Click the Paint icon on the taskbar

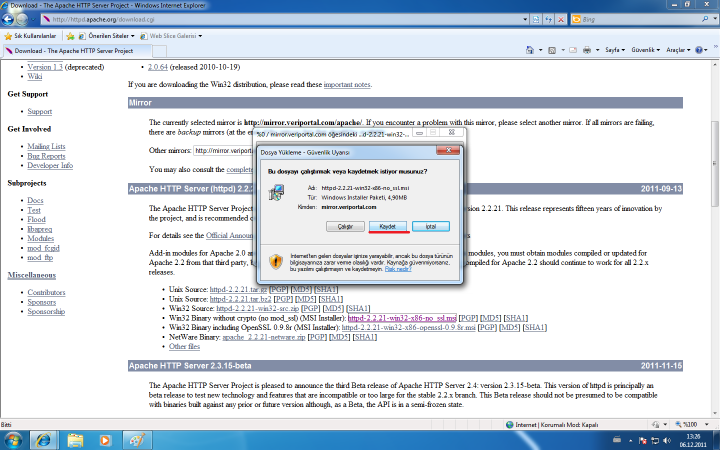click(x=137, y=440)
